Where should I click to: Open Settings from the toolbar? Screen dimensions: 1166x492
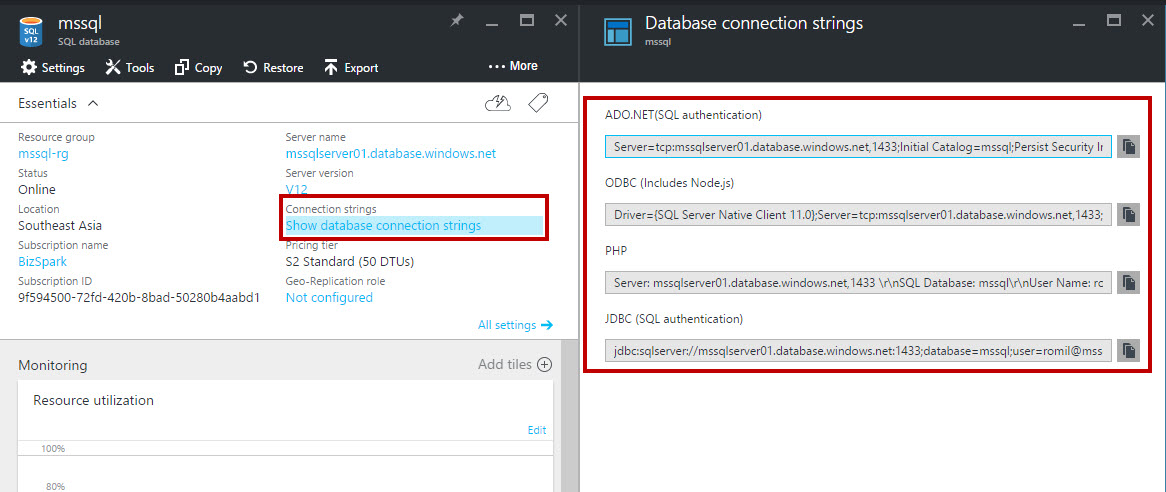pos(53,68)
